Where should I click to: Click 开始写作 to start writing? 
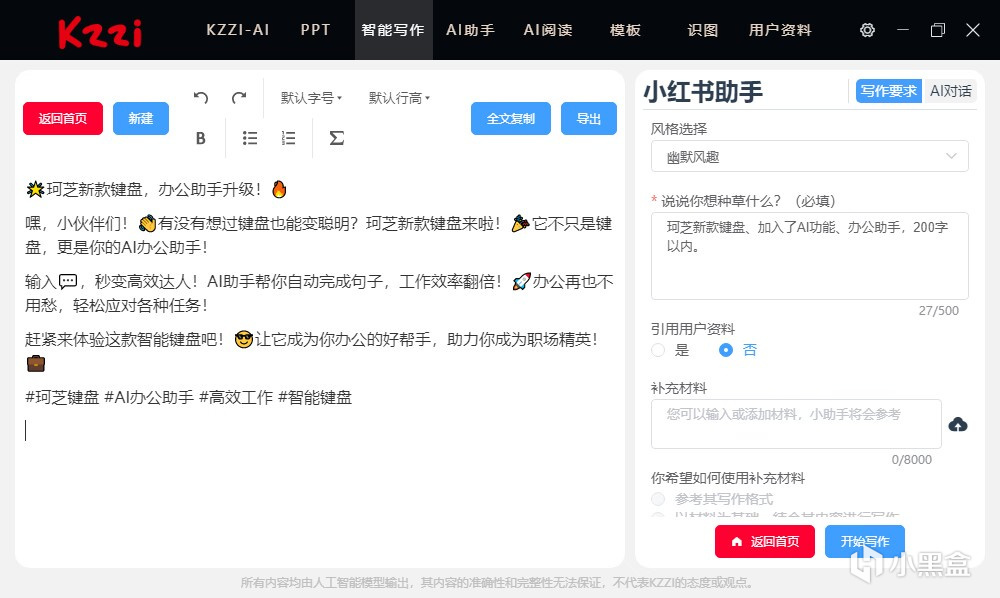(865, 541)
